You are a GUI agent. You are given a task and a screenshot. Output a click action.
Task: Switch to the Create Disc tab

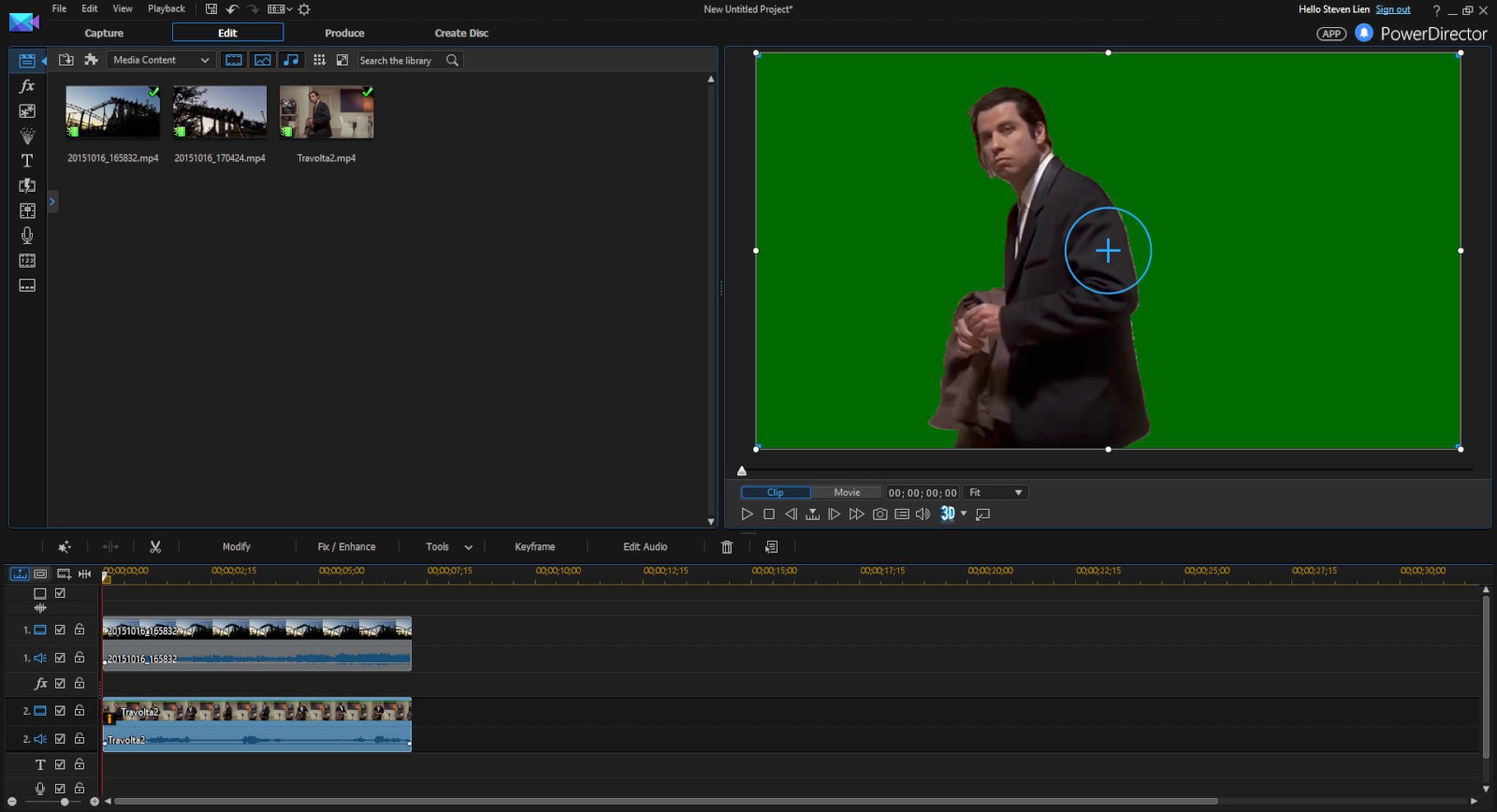point(461,33)
